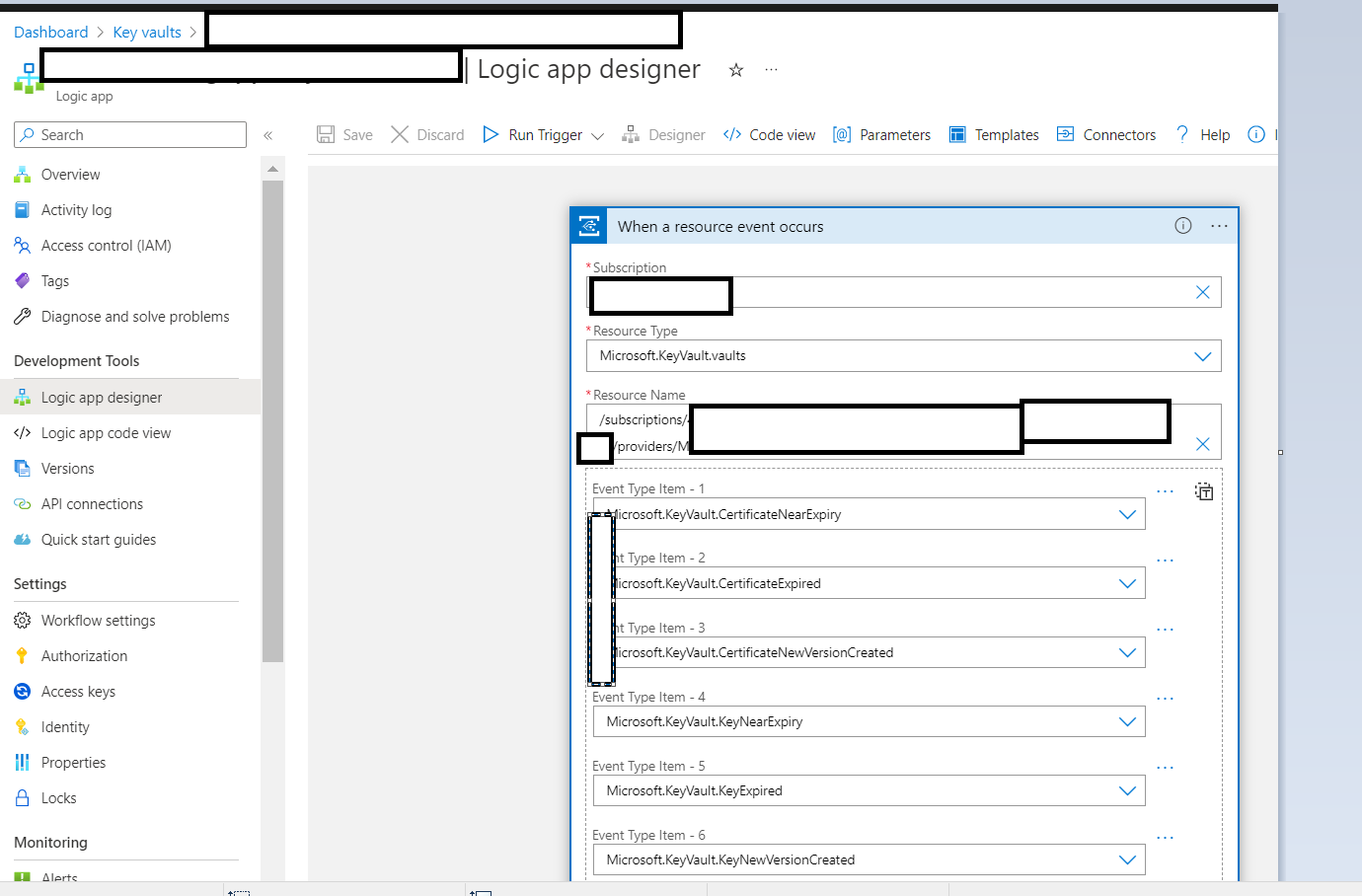Expand the Run Trigger dropdown arrow
The width and height of the screenshot is (1362, 896).
[x=597, y=136]
